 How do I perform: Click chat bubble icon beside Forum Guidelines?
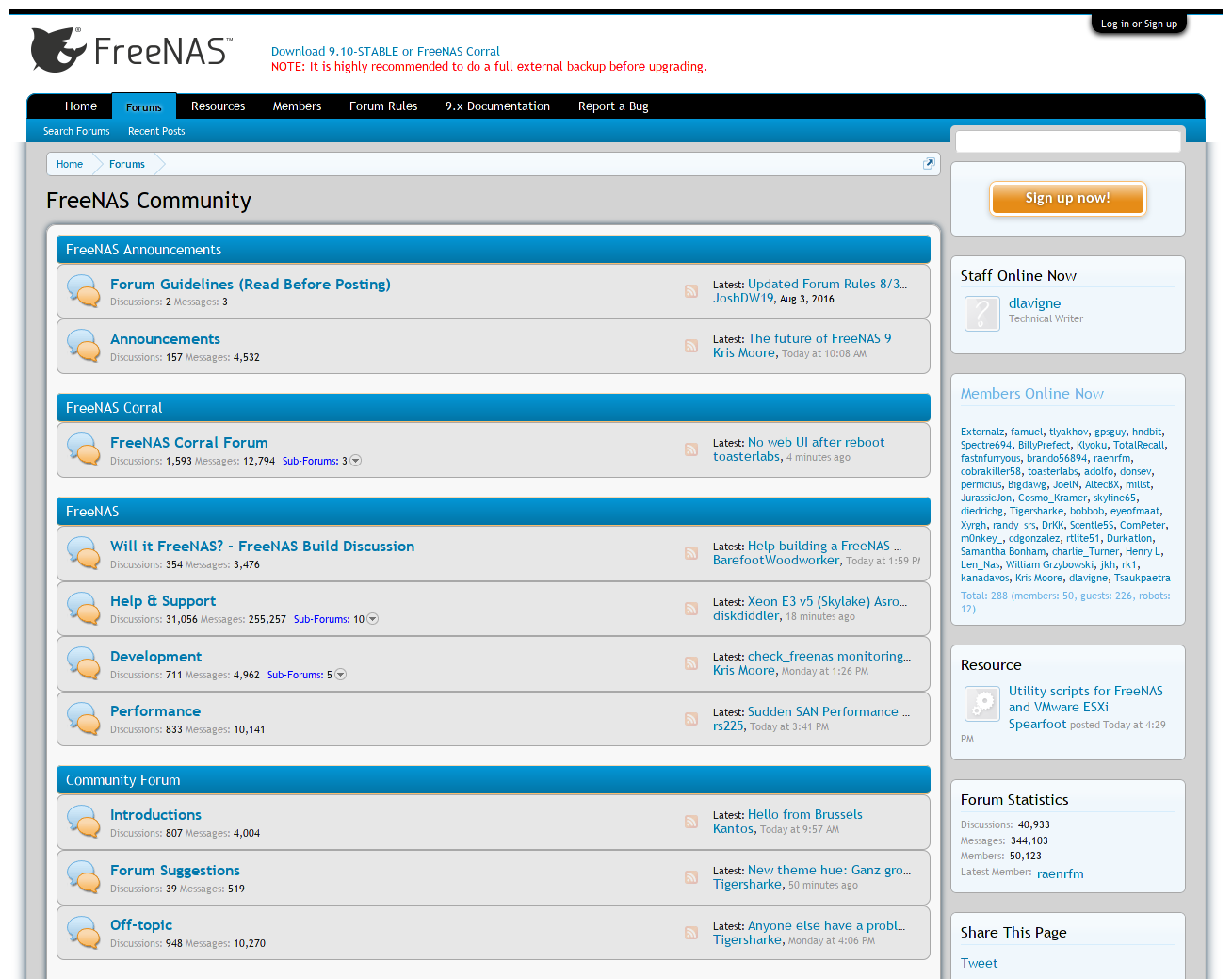coord(84,291)
